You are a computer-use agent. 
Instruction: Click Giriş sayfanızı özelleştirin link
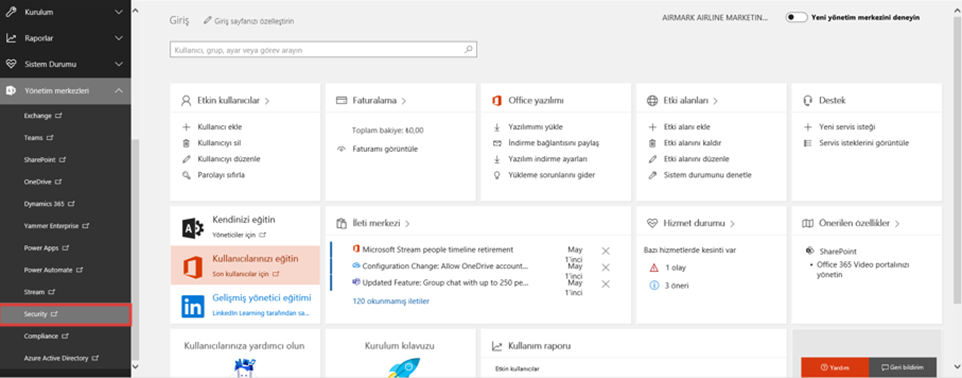[x=254, y=21]
